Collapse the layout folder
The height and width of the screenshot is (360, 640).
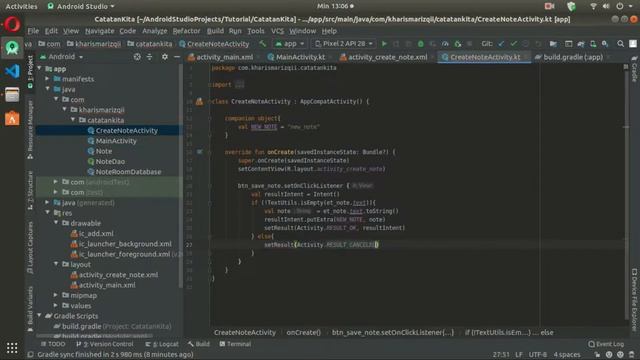pyautogui.click(x=56, y=264)
